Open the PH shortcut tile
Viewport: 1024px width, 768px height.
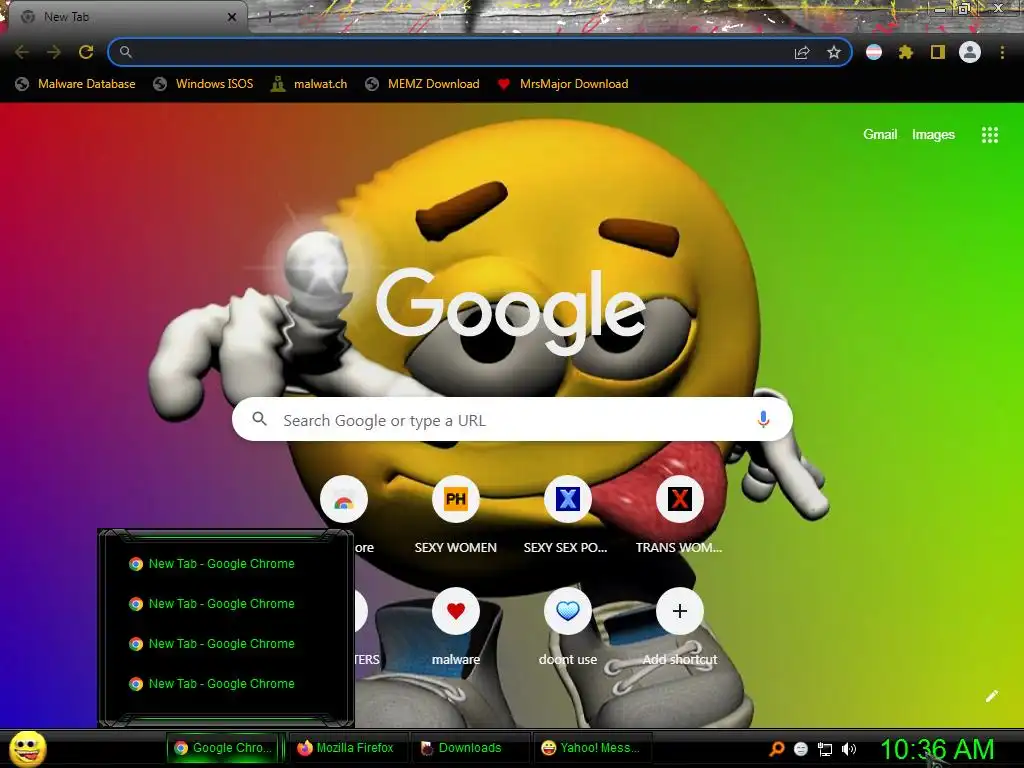[456, 500]
